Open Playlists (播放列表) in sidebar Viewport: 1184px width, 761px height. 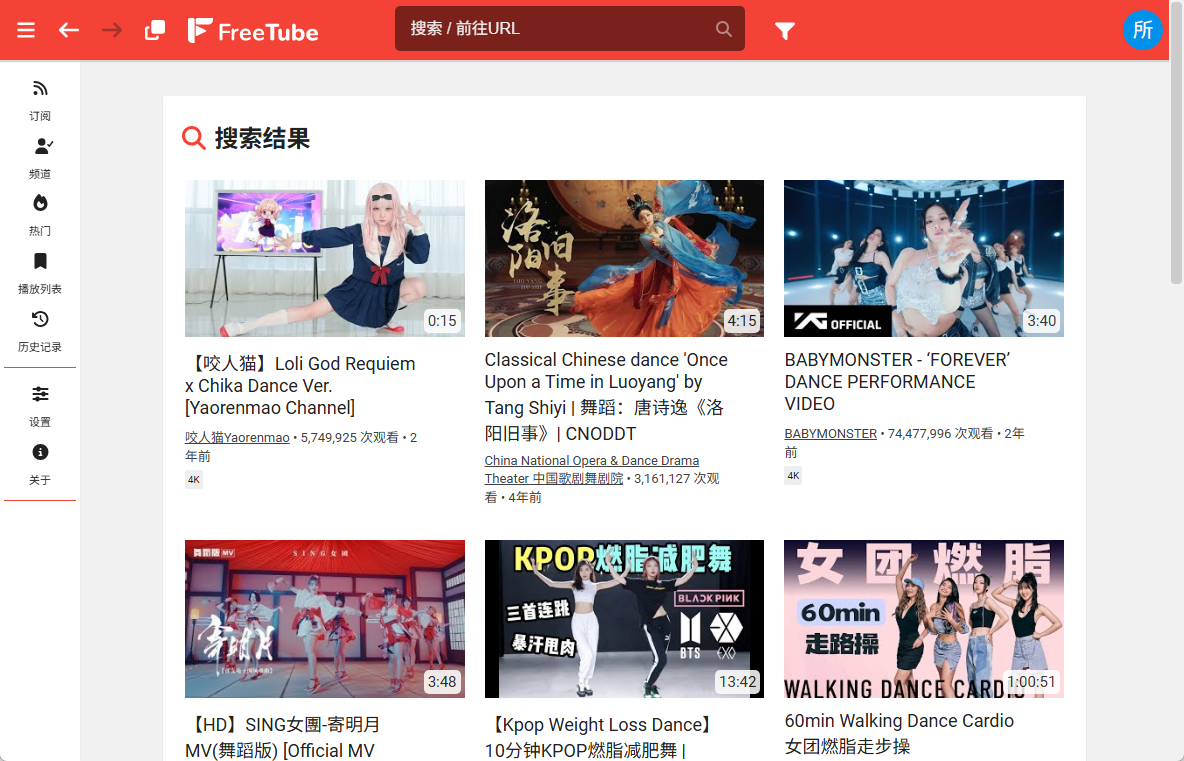[40, 274]
